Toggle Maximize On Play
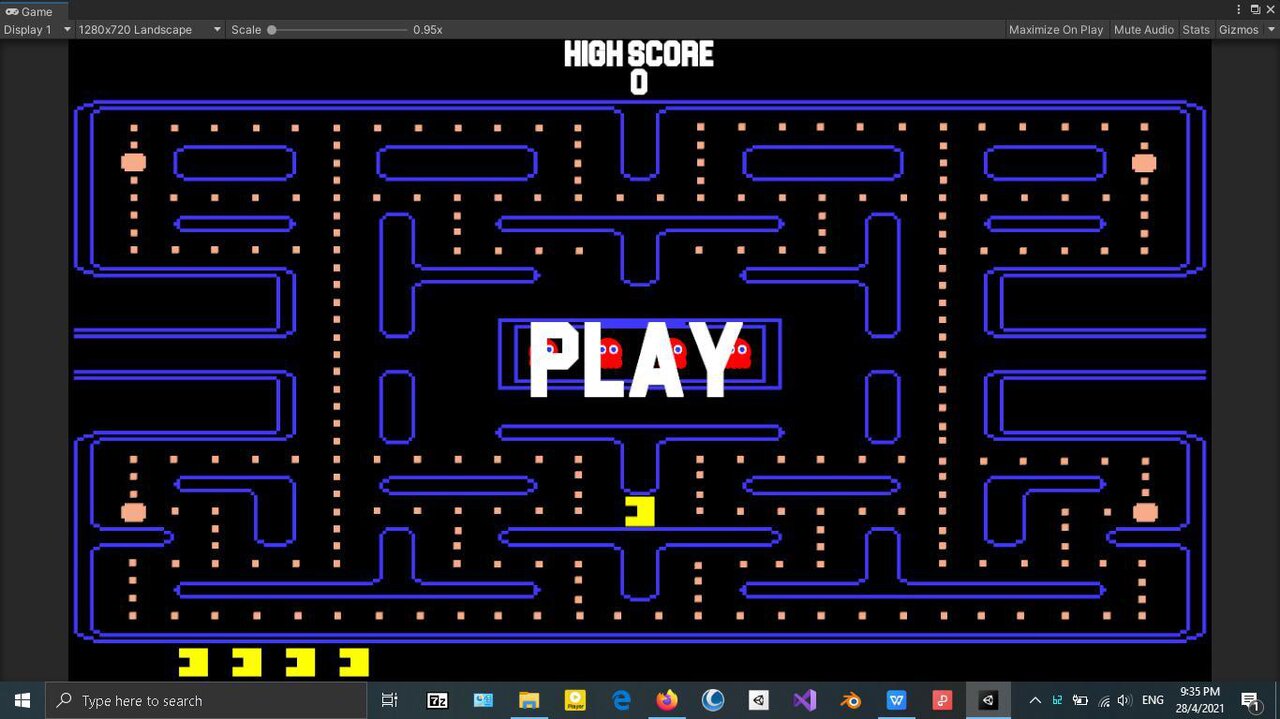Screen dimensions: 1280x719 tap(1055, 30)
